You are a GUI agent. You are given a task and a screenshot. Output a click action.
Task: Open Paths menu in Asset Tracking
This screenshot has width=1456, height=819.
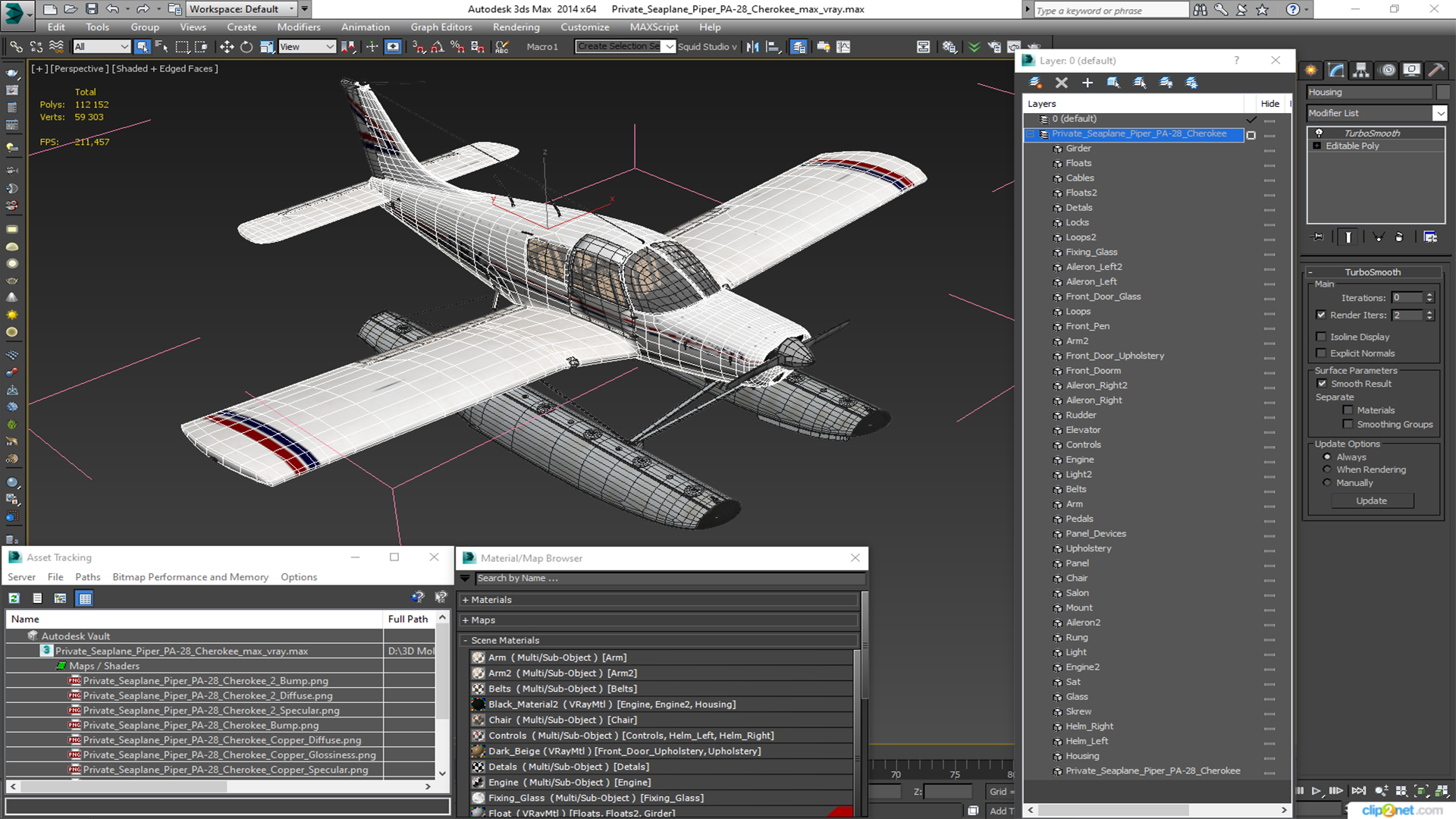point(88,577)
